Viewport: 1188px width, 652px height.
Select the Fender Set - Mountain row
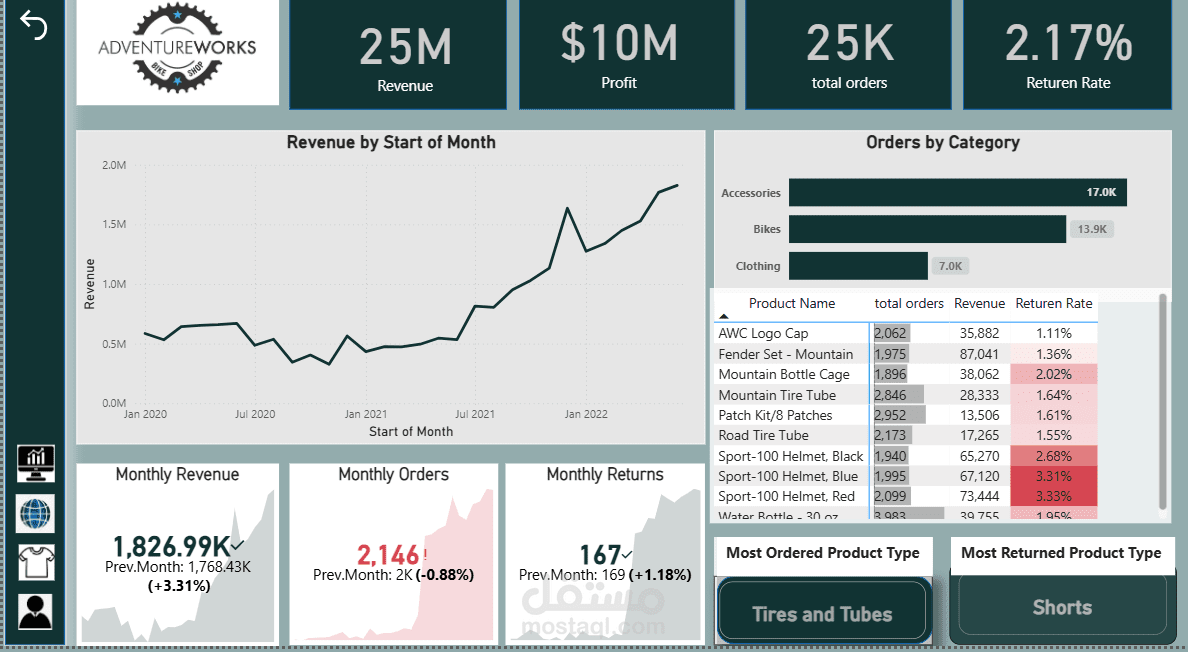point(905,354)
